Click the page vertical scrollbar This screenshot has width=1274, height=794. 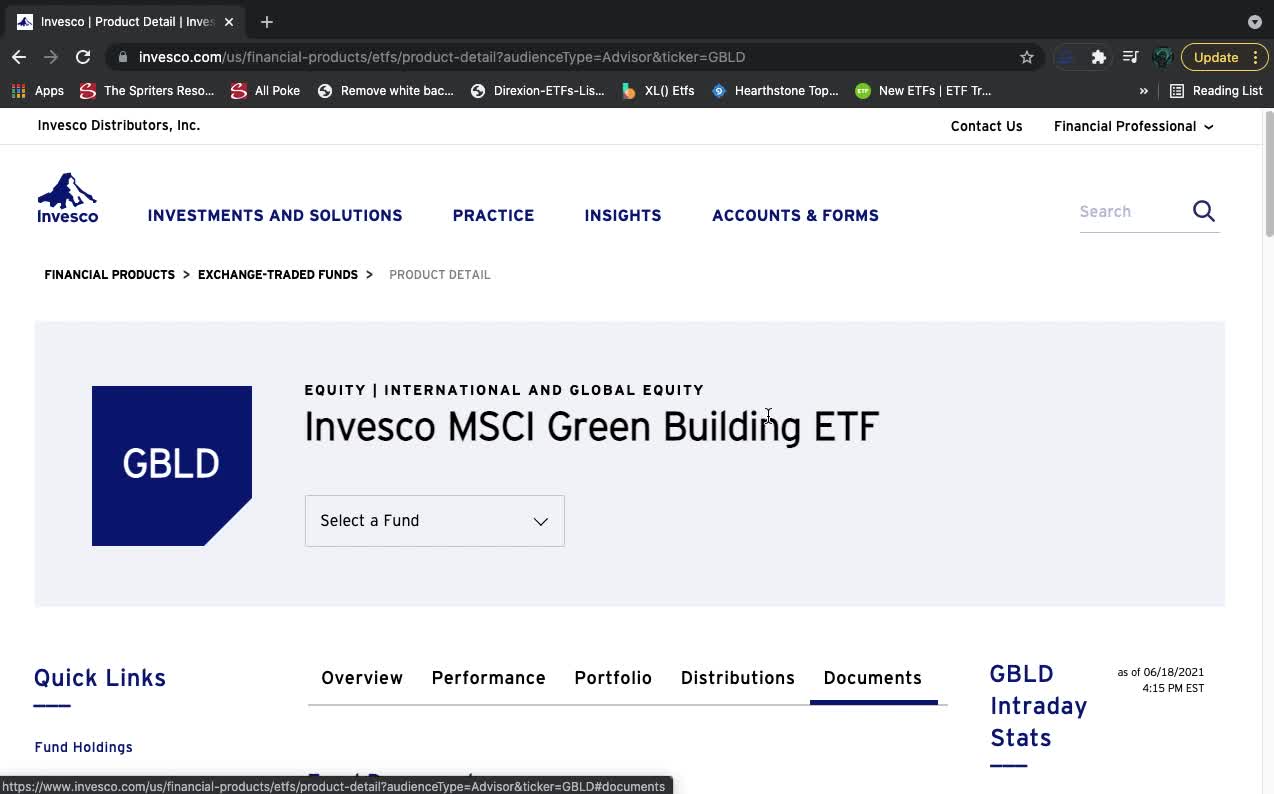point(1268,176)
